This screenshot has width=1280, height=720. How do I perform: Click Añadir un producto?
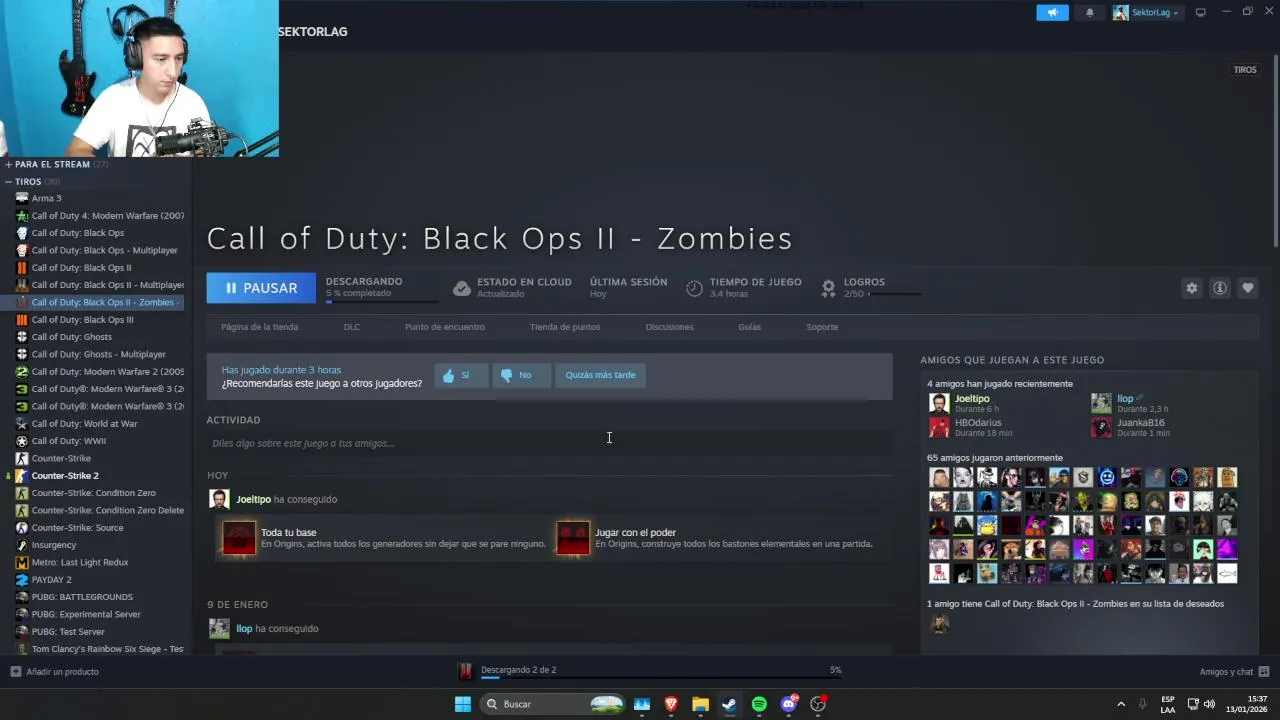coord(55,671)
